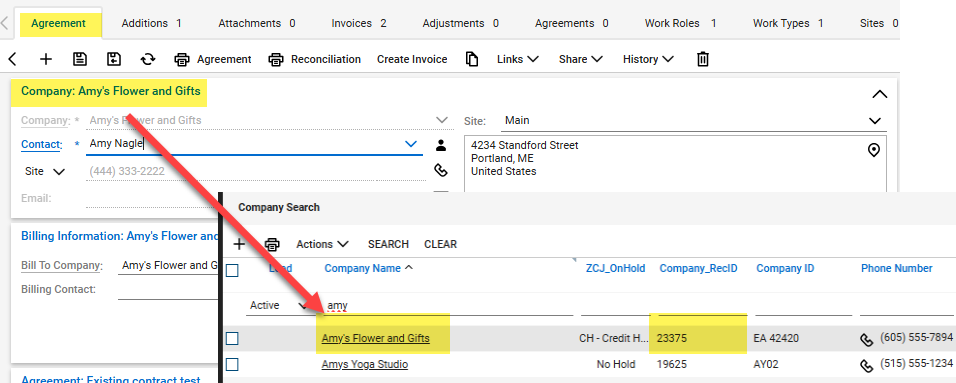Change phone type Site dropdown
This screenshot has height=383, width=956.
(45, 171)
